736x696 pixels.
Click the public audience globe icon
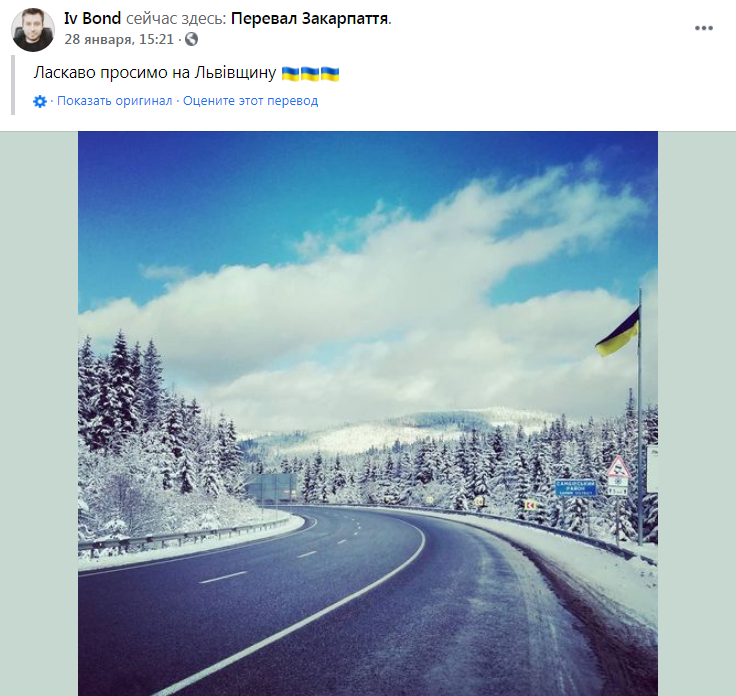pyautogui.click(x=192, y=39)
